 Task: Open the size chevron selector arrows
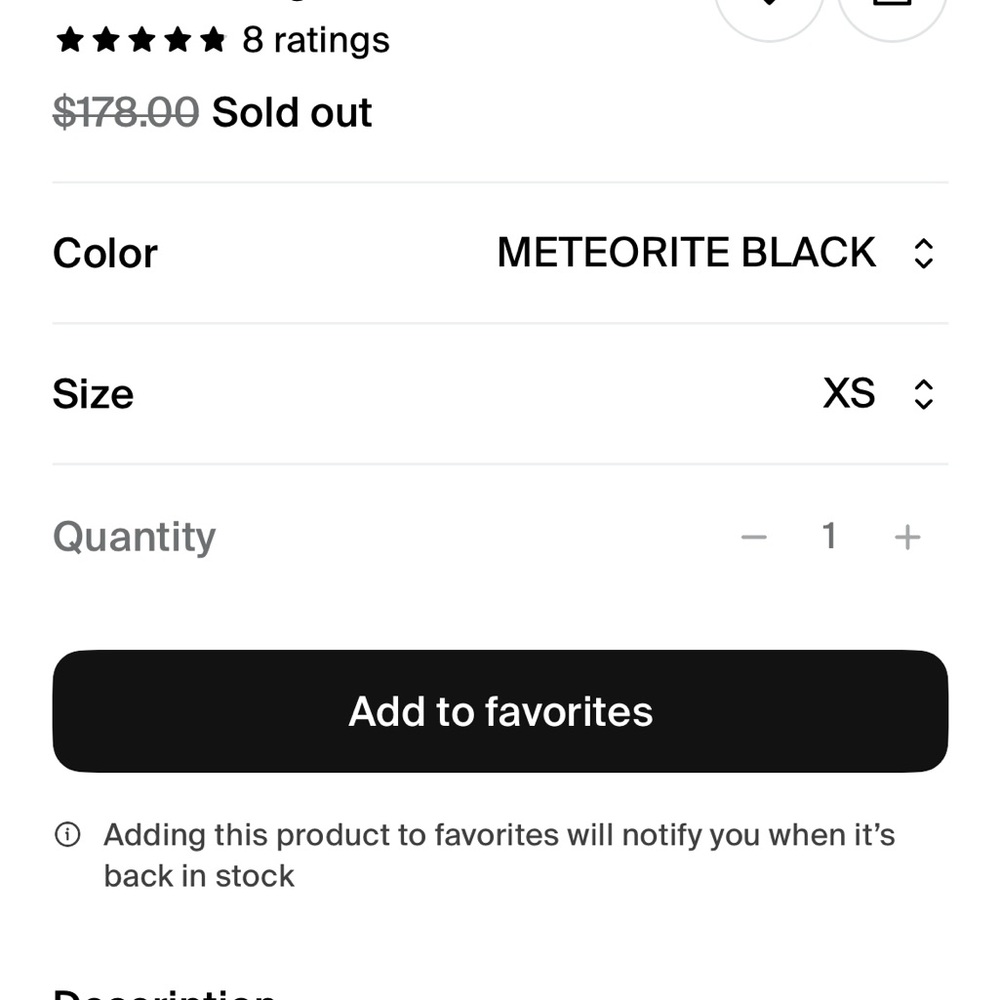click(923, 395)
